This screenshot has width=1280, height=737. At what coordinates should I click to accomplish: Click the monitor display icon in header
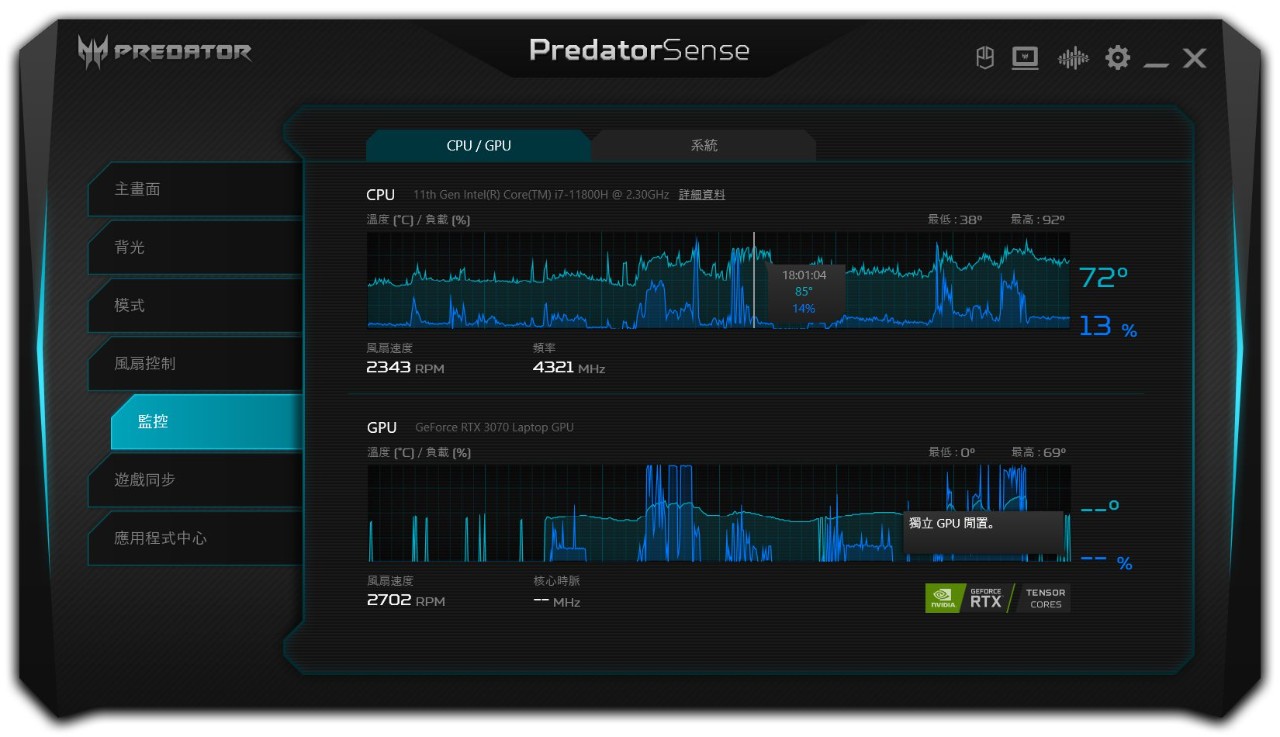click(1025, 58)
